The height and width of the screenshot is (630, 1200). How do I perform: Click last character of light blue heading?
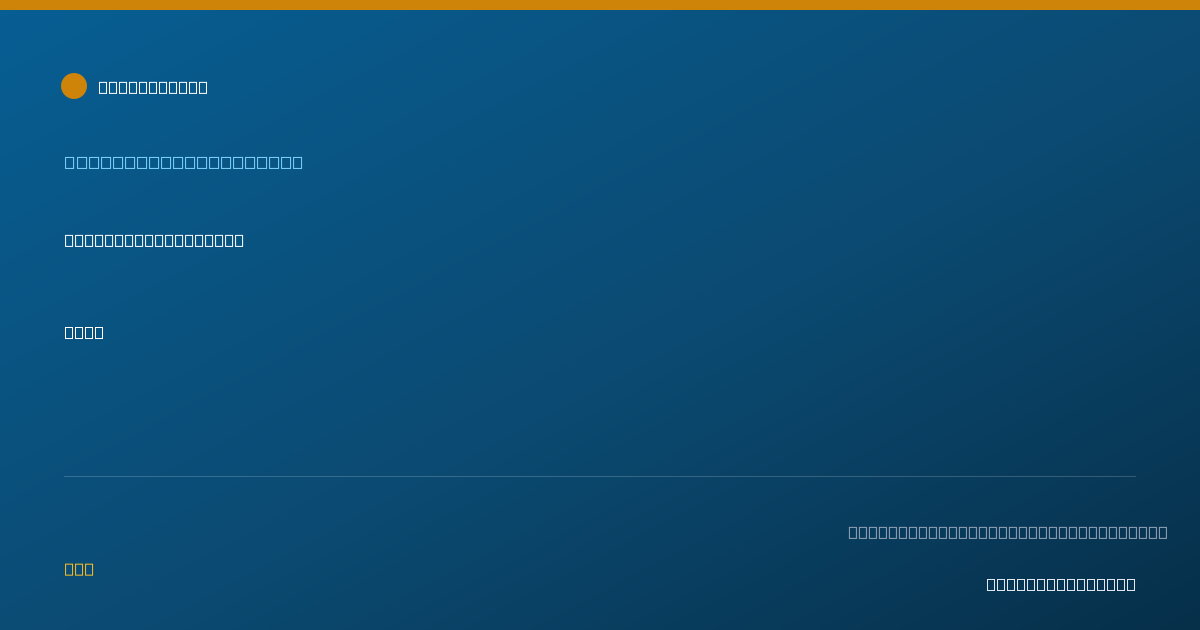[298, 162]
